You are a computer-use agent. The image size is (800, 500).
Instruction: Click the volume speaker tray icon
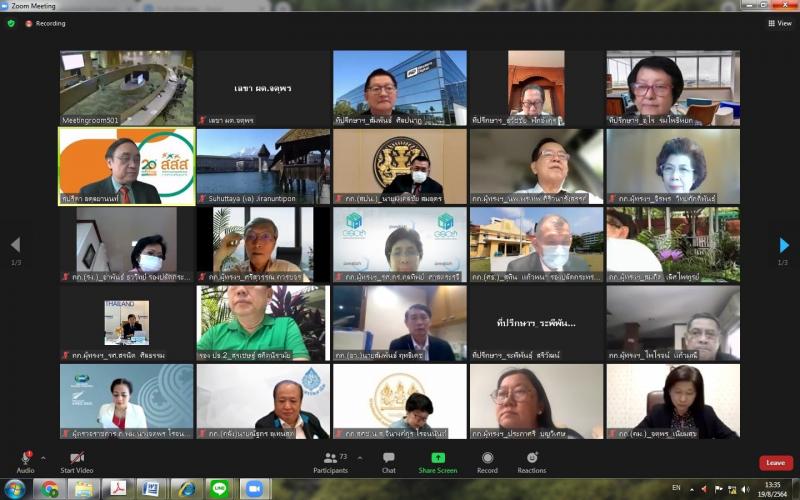(745, 489)
